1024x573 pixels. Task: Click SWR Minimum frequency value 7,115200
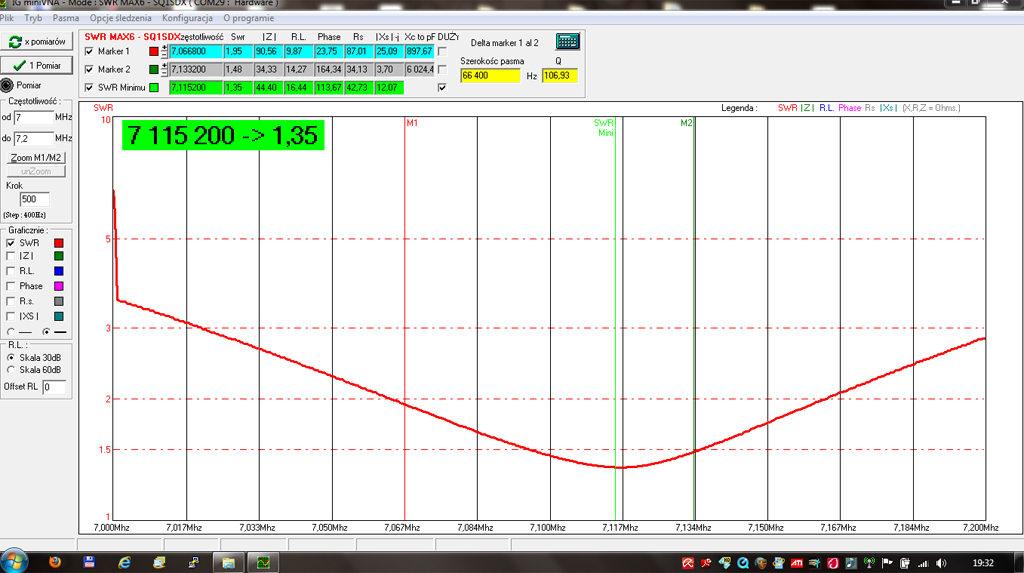pos(195,88)
